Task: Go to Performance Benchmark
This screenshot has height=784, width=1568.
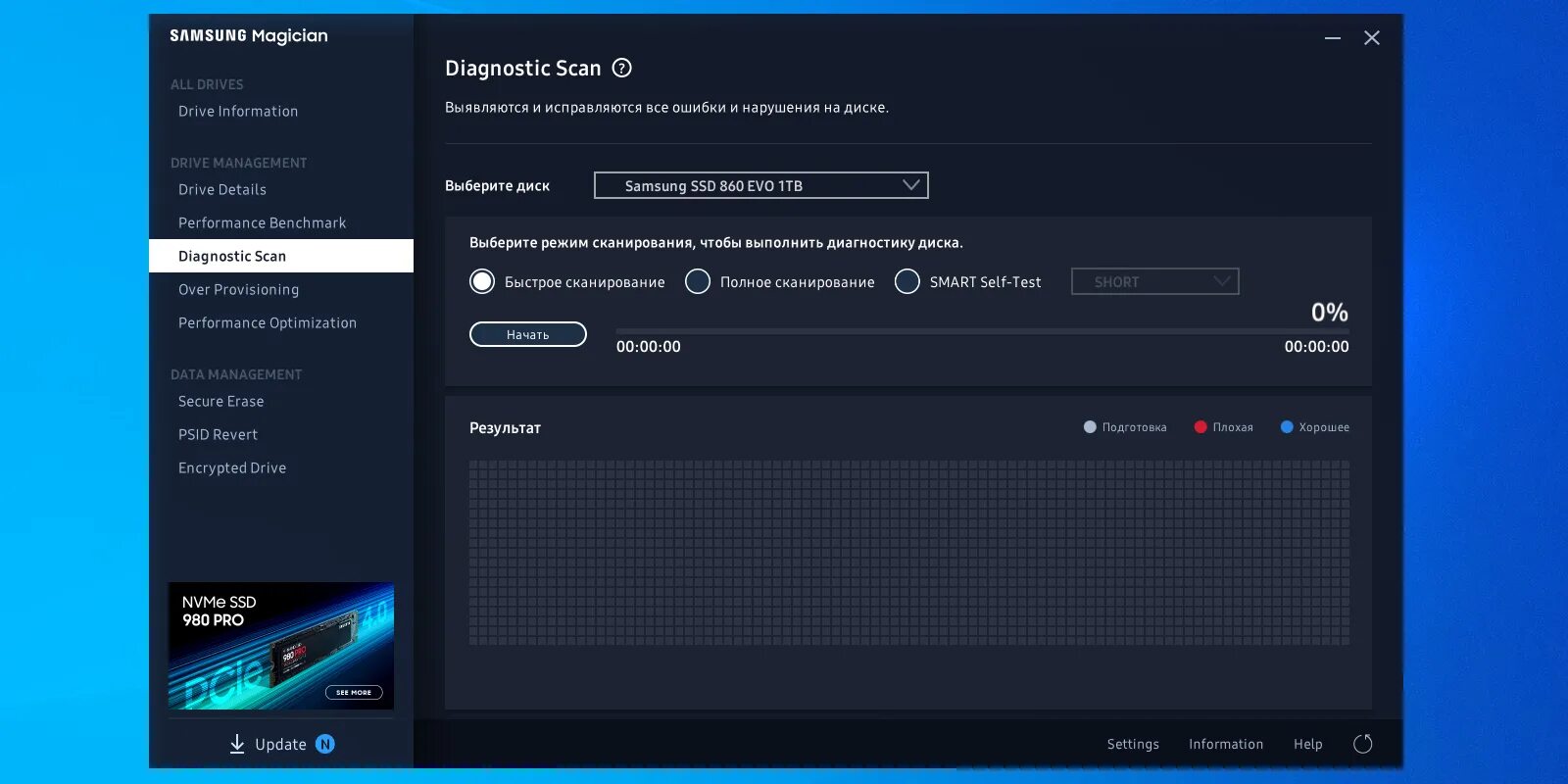Action: pos(263,222)
